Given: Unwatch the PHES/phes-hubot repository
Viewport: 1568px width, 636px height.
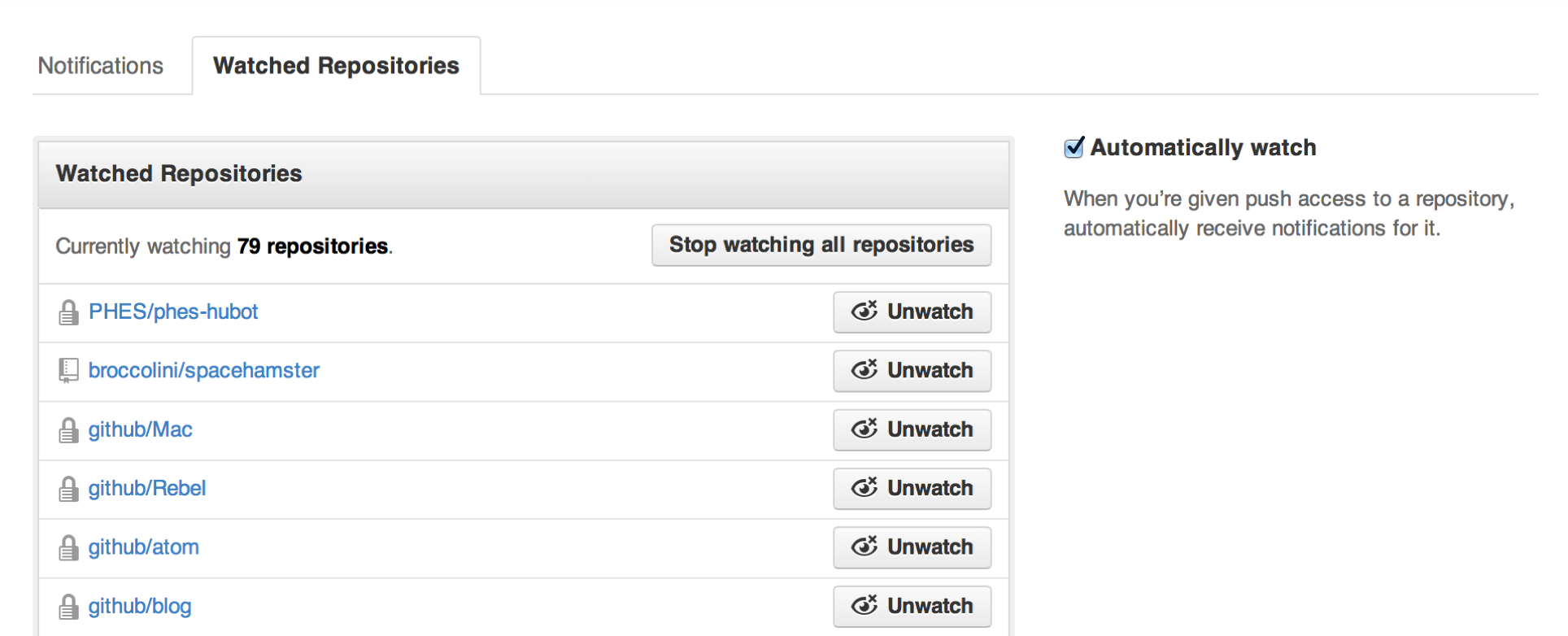Looking at the screenshot, I should pos(912,312).
